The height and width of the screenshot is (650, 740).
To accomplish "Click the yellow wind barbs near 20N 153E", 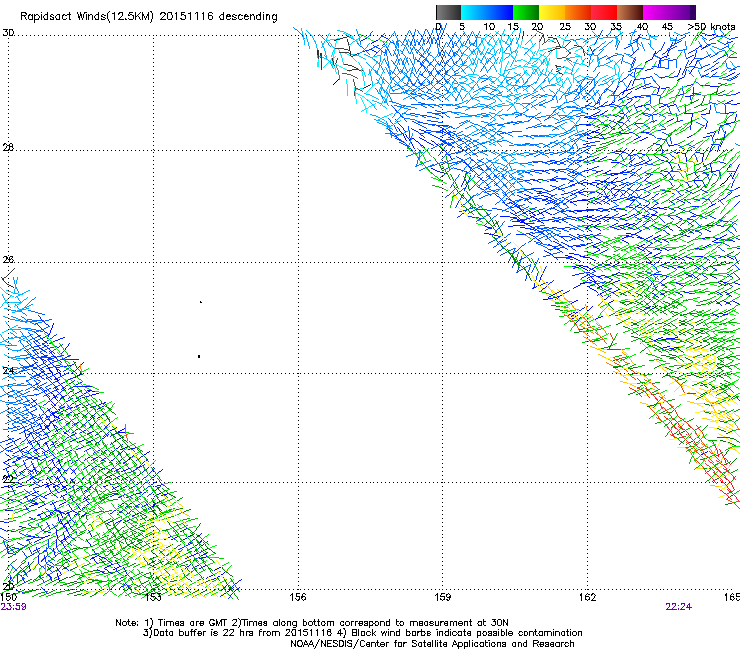I will pyautogui.click(x=168, y=566).
